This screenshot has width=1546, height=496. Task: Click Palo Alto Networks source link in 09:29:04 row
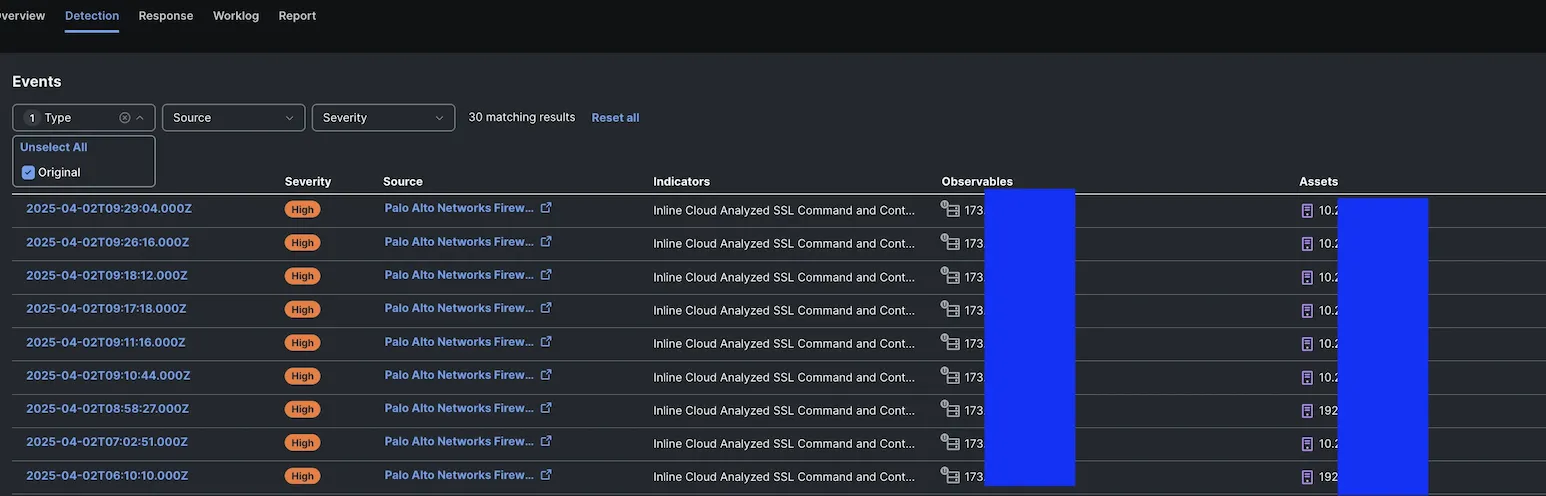459,208
